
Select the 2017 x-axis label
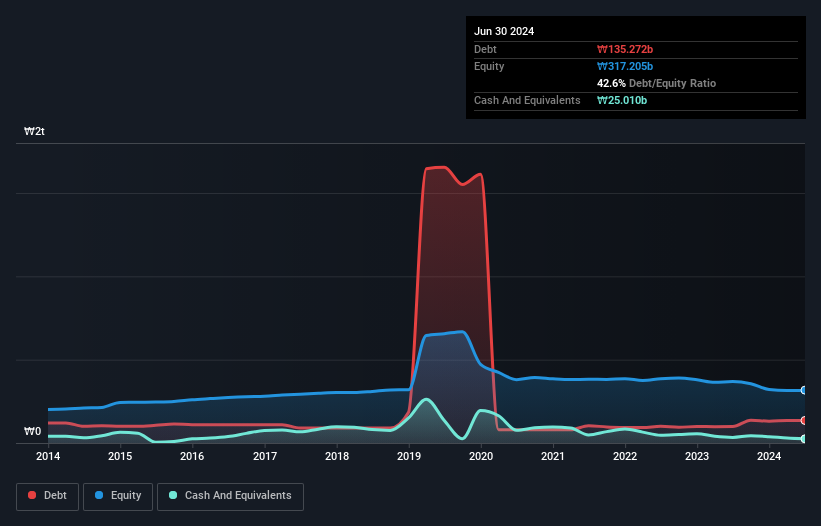pos(265,456)
